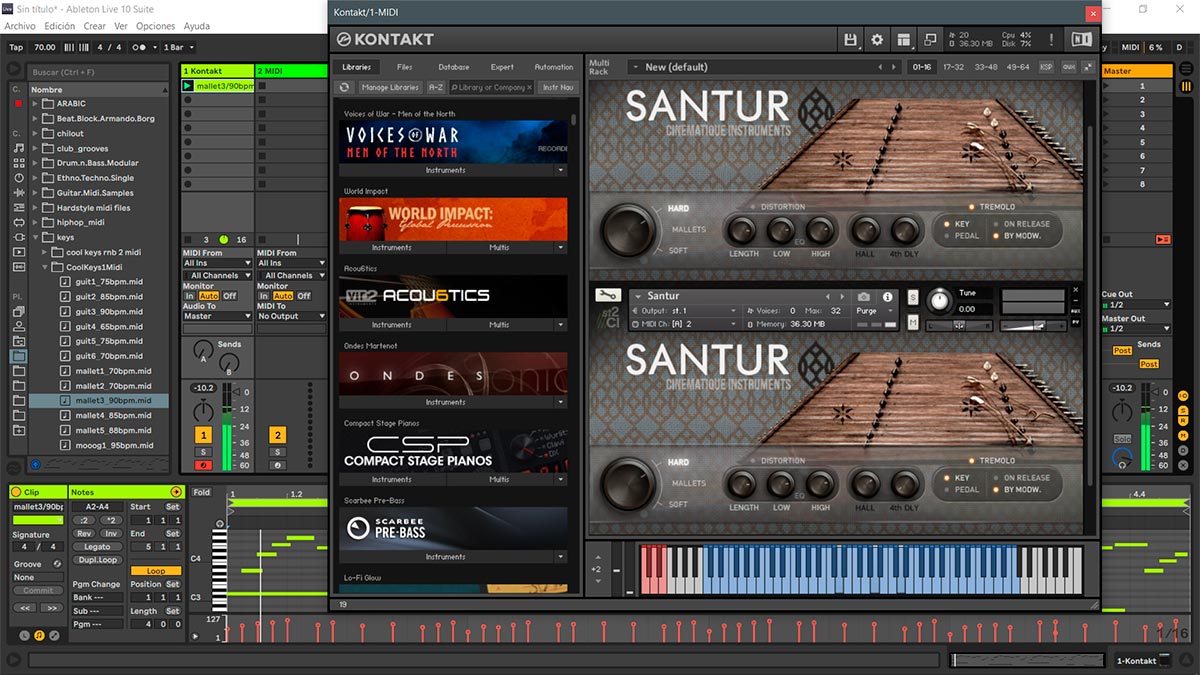
Task: Launch the mallet3/90bpm clip
Action: (188, 86)
